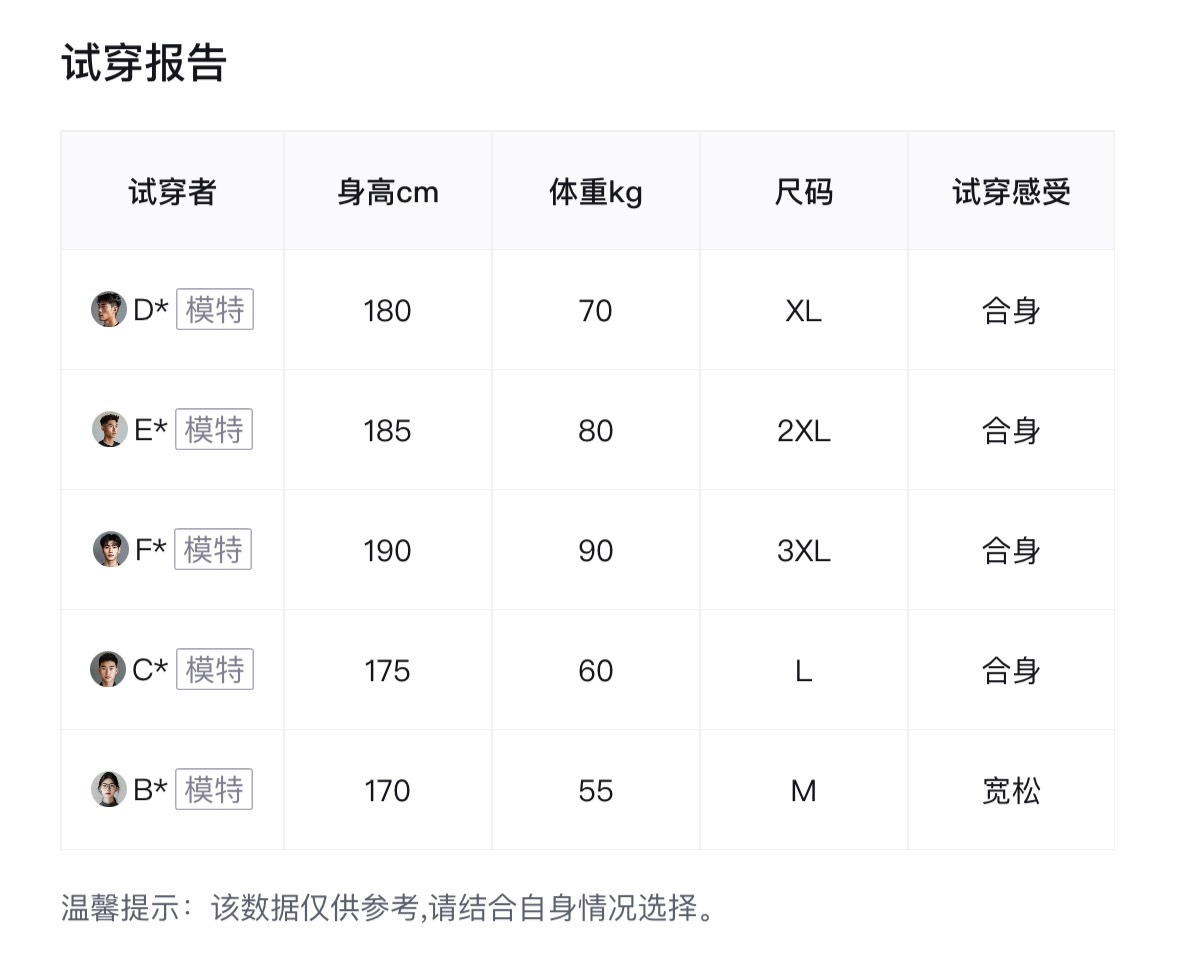
Task: Click the 试穿感受 column header
Action: [1011, 191]
